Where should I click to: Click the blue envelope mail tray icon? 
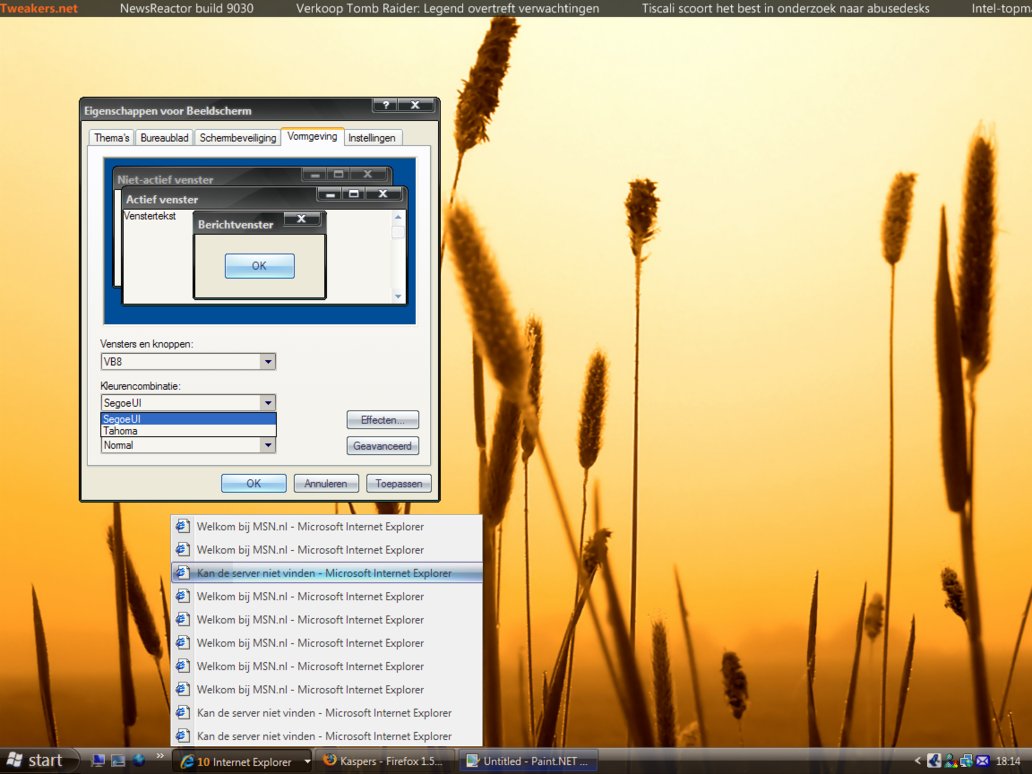coord(982,761)
